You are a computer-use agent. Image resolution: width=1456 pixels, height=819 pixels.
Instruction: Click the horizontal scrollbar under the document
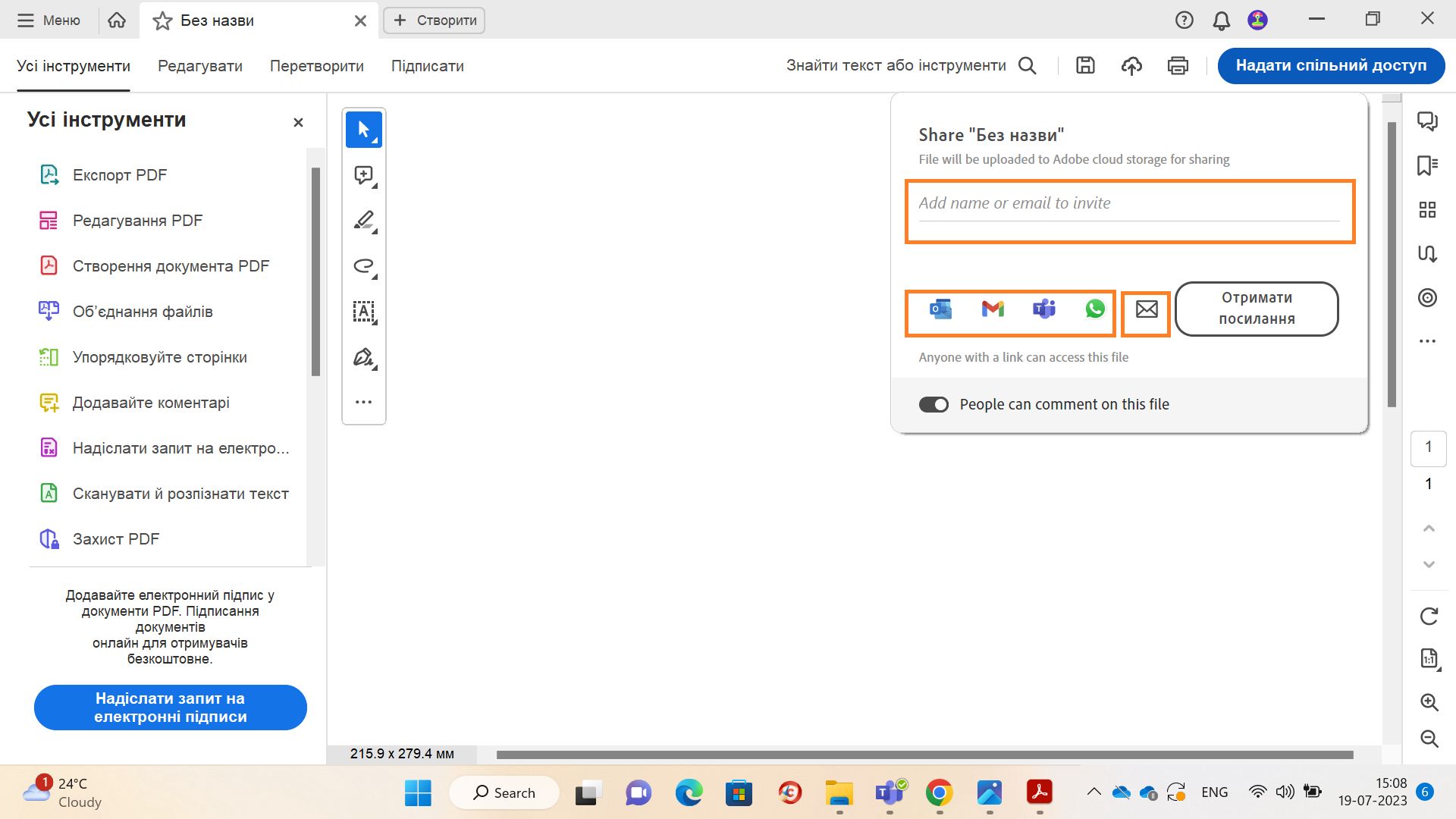coord(924,755)
